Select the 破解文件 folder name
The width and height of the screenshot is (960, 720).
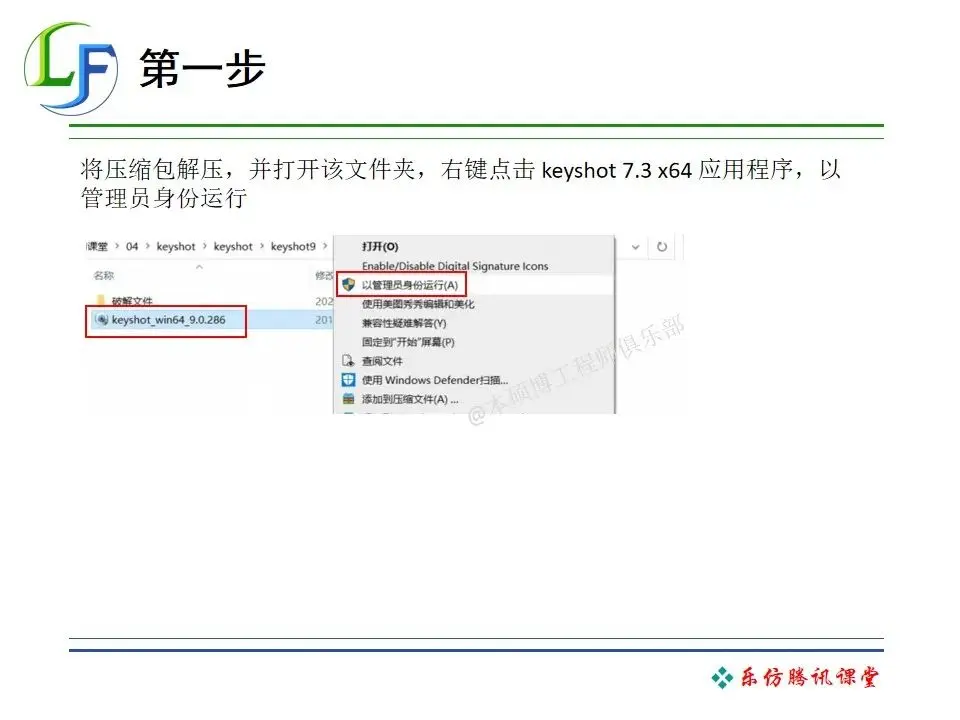point(132,301)
